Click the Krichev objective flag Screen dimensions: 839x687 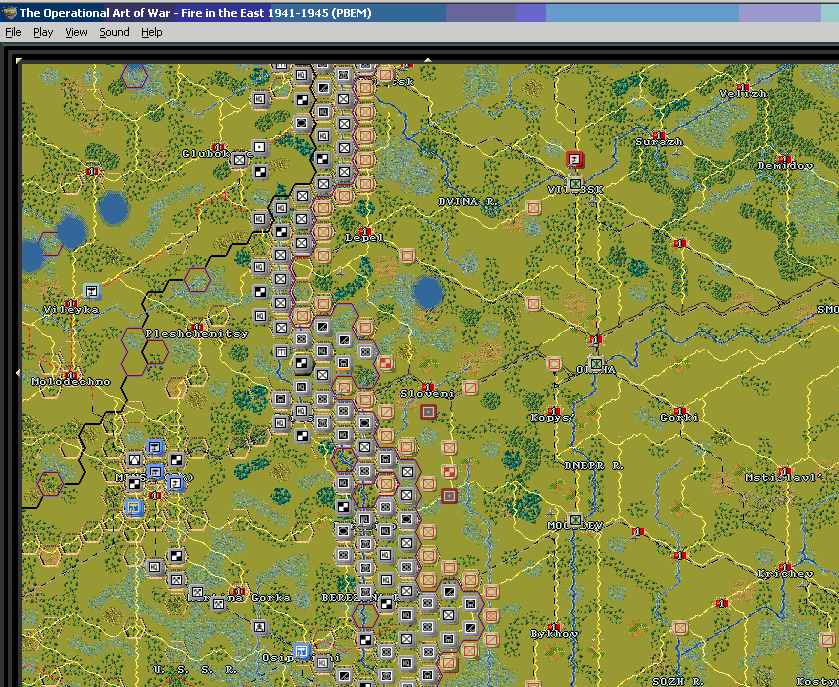tap(784, 567)
